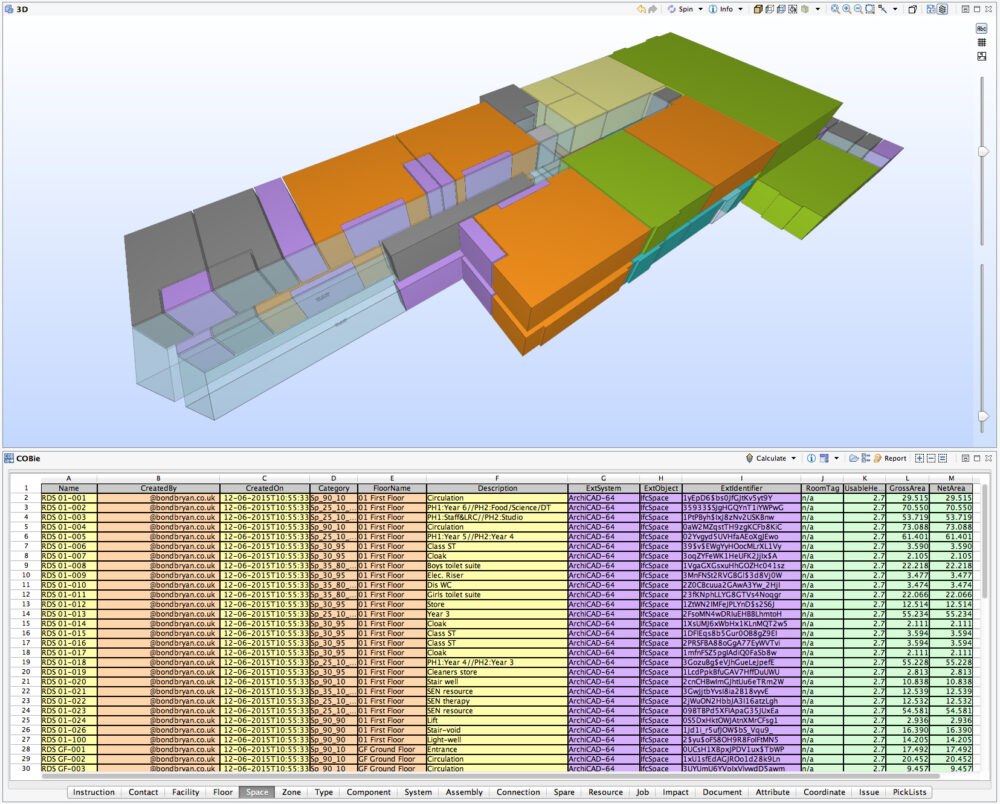
Task: Open the Info dropdown arrow in 3D toolbar
Action: [x=740, y=10]
